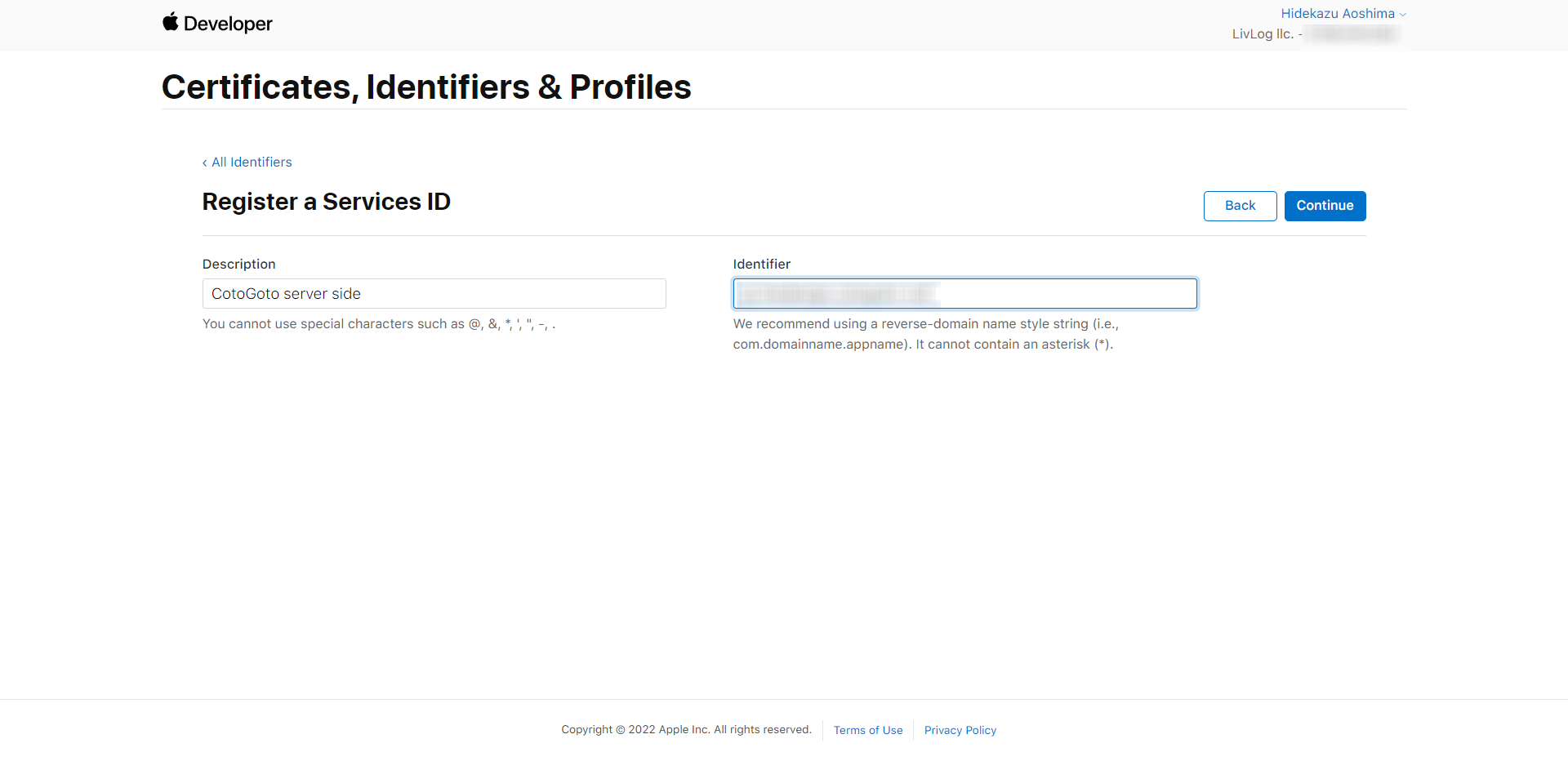Open the Terms of Use link
Viewport: 1568px width, 761px height.
pos(868,731)
